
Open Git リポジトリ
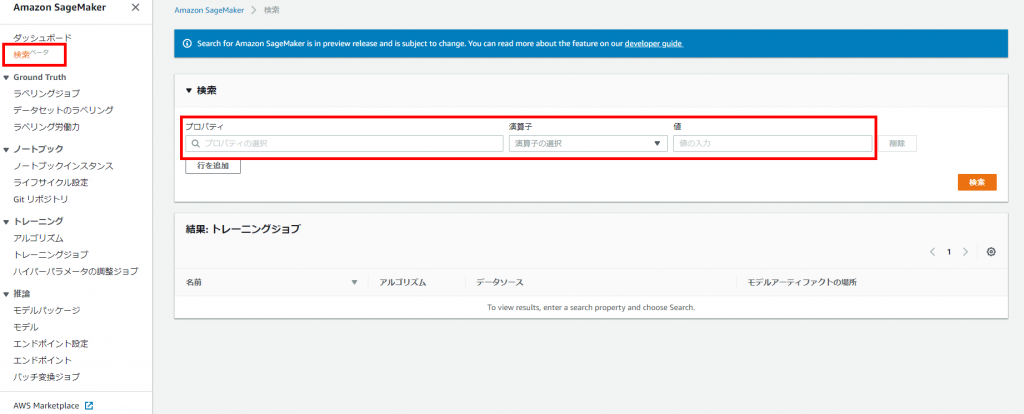pos(40,199)
